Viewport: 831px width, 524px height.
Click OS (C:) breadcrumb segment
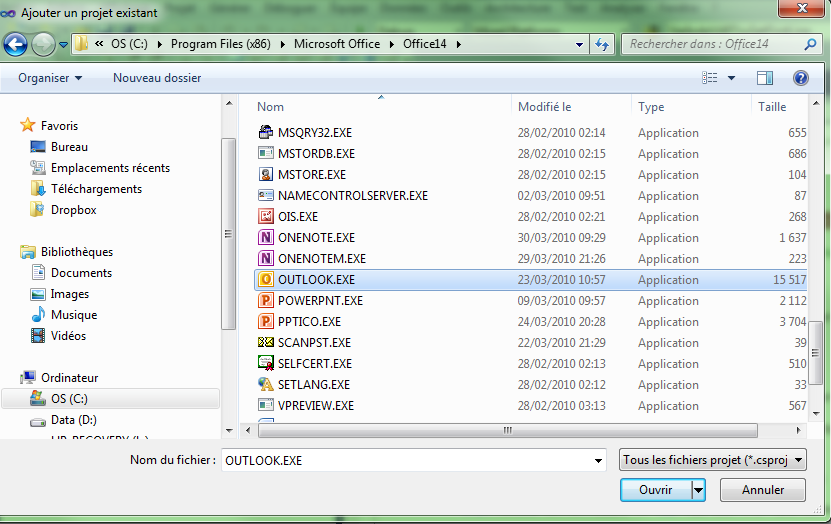point(129,44)
